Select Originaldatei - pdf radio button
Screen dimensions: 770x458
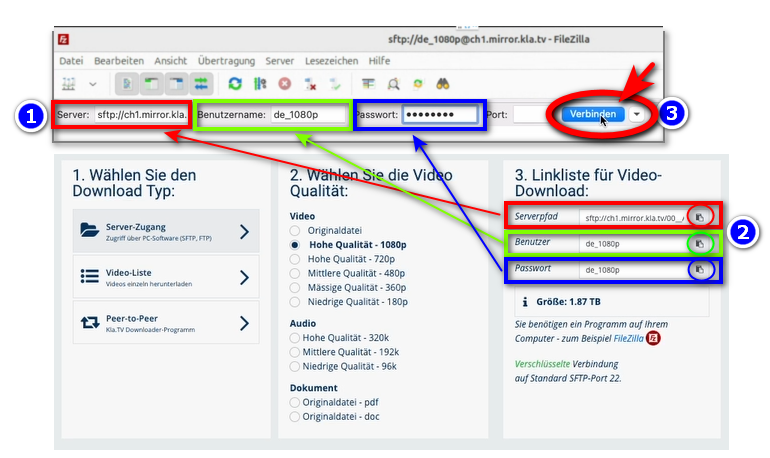pos(295,403)
